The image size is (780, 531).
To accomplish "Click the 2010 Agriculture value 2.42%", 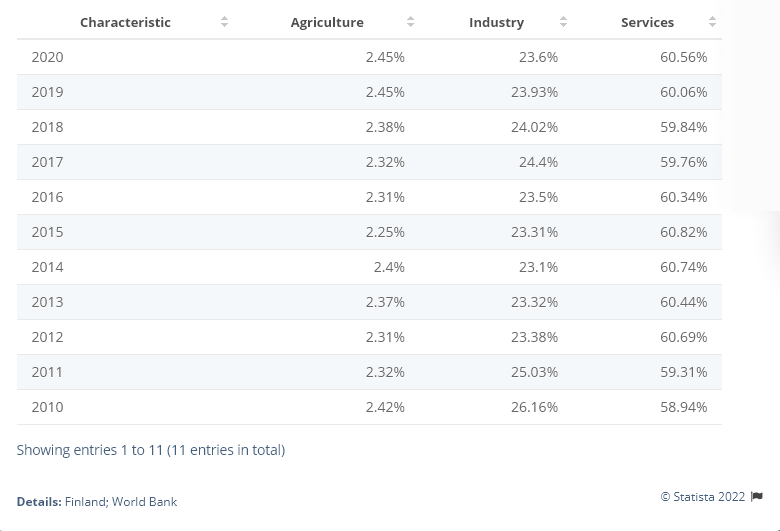I will pos(385,407).
